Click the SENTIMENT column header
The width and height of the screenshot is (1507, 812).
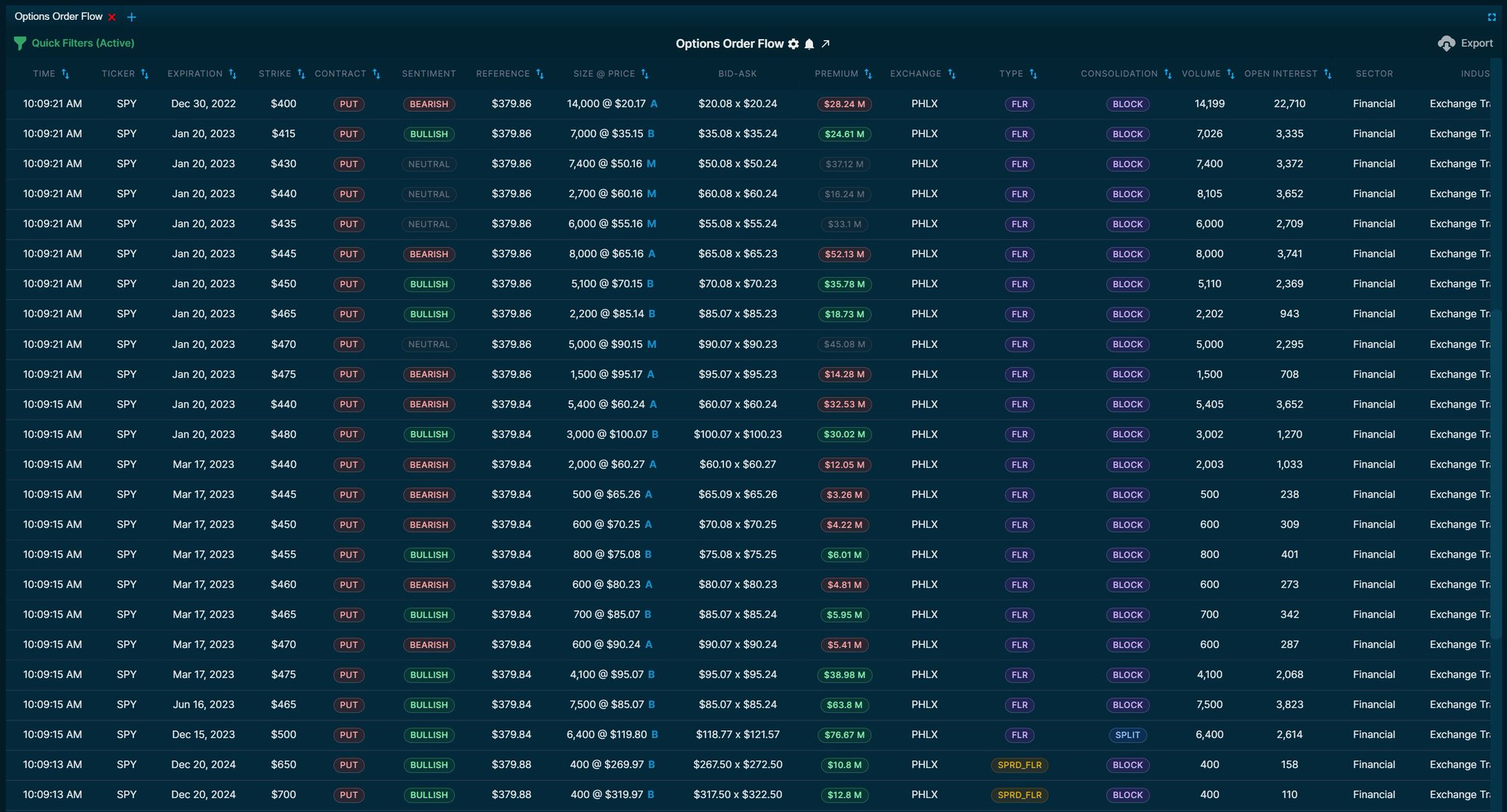pyautogui.click(x=429, y=74)
